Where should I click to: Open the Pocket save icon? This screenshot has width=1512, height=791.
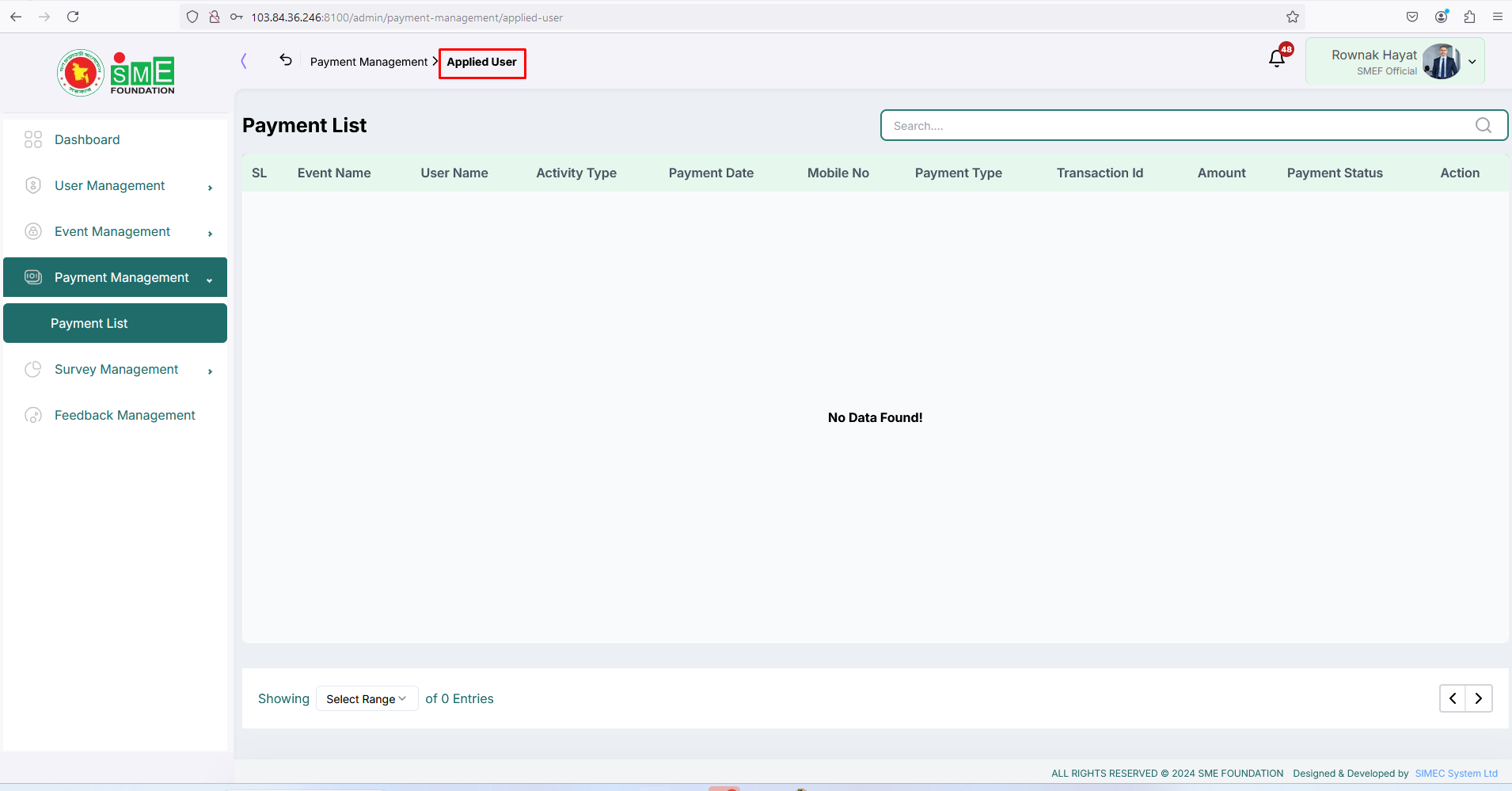click(1412, 17)
